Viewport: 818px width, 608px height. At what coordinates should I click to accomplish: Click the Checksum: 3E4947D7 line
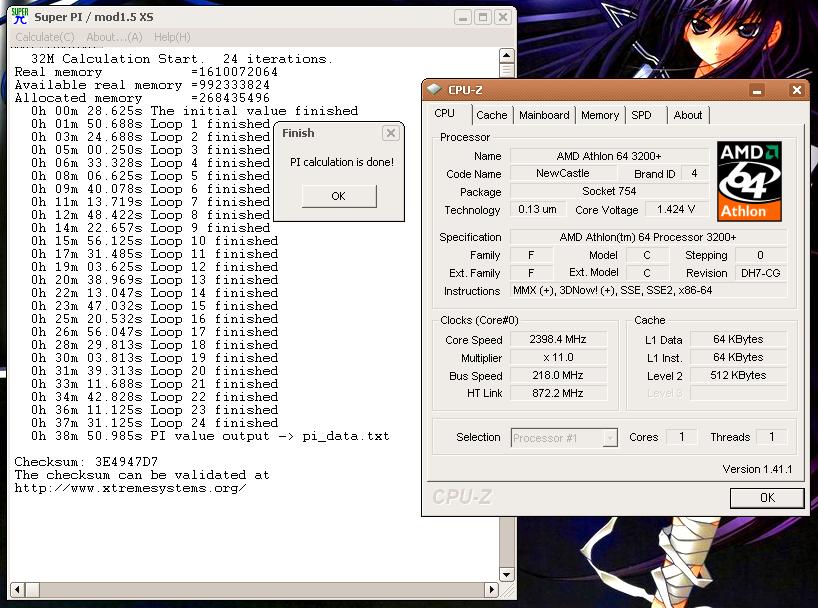pos(86,462)
